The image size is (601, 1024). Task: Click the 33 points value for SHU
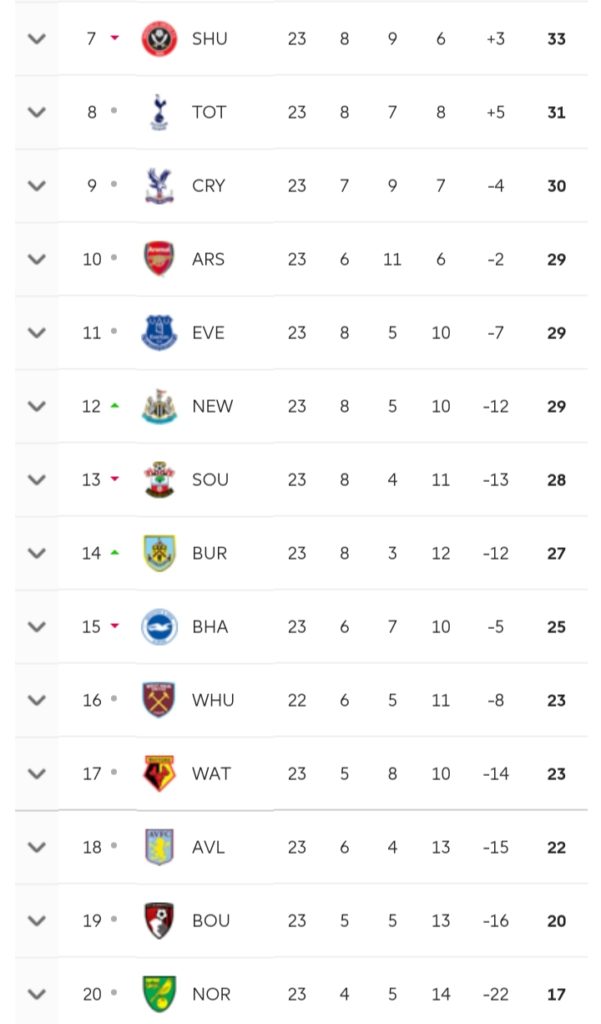click(556, 39)
